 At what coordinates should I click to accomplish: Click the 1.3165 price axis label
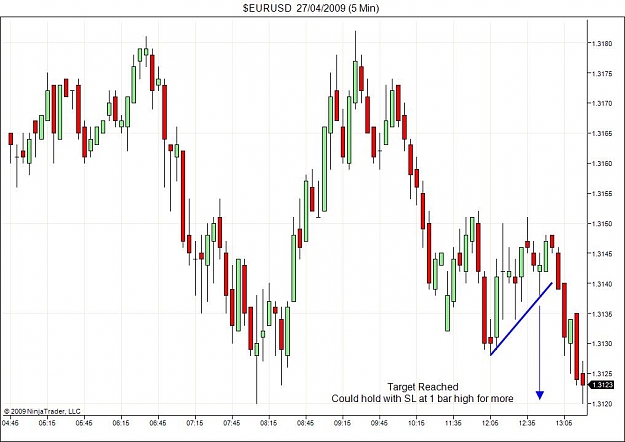click(x=601, y=134)
